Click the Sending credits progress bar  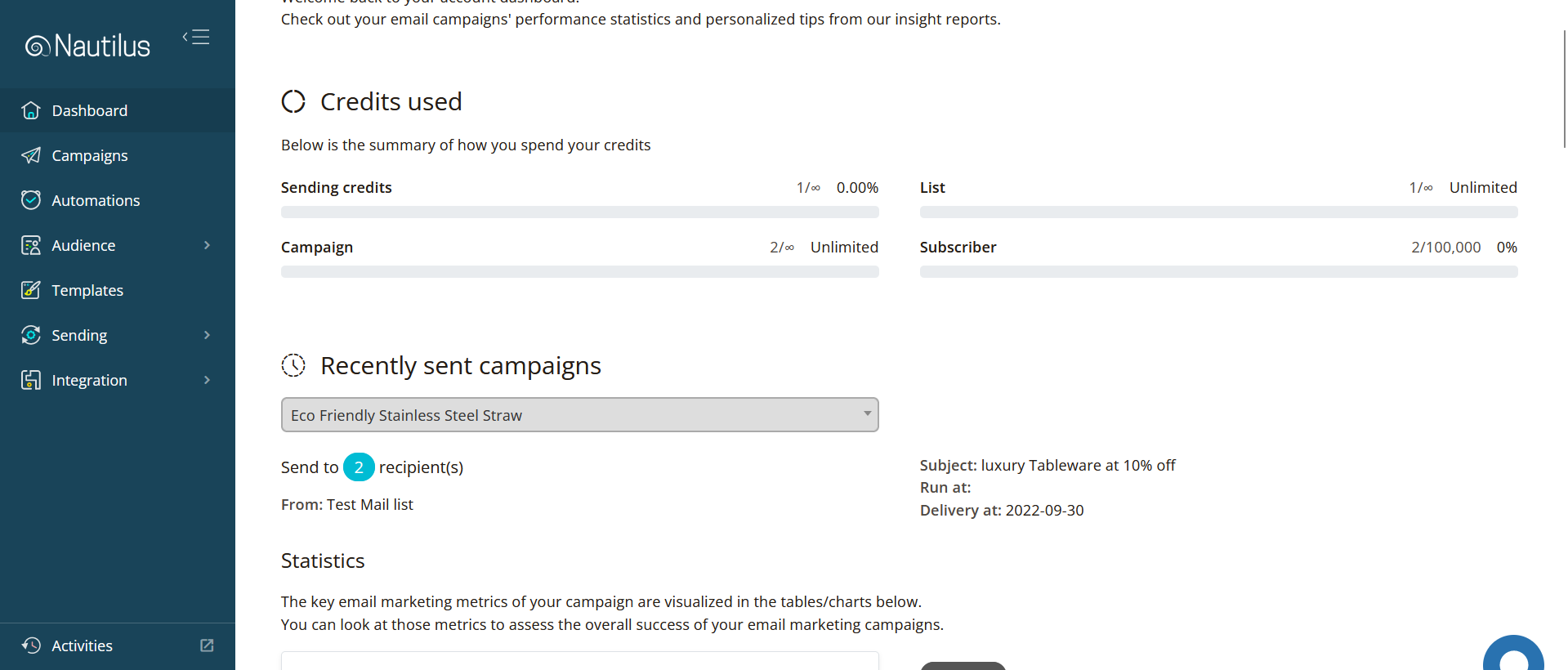click(579, 212)
